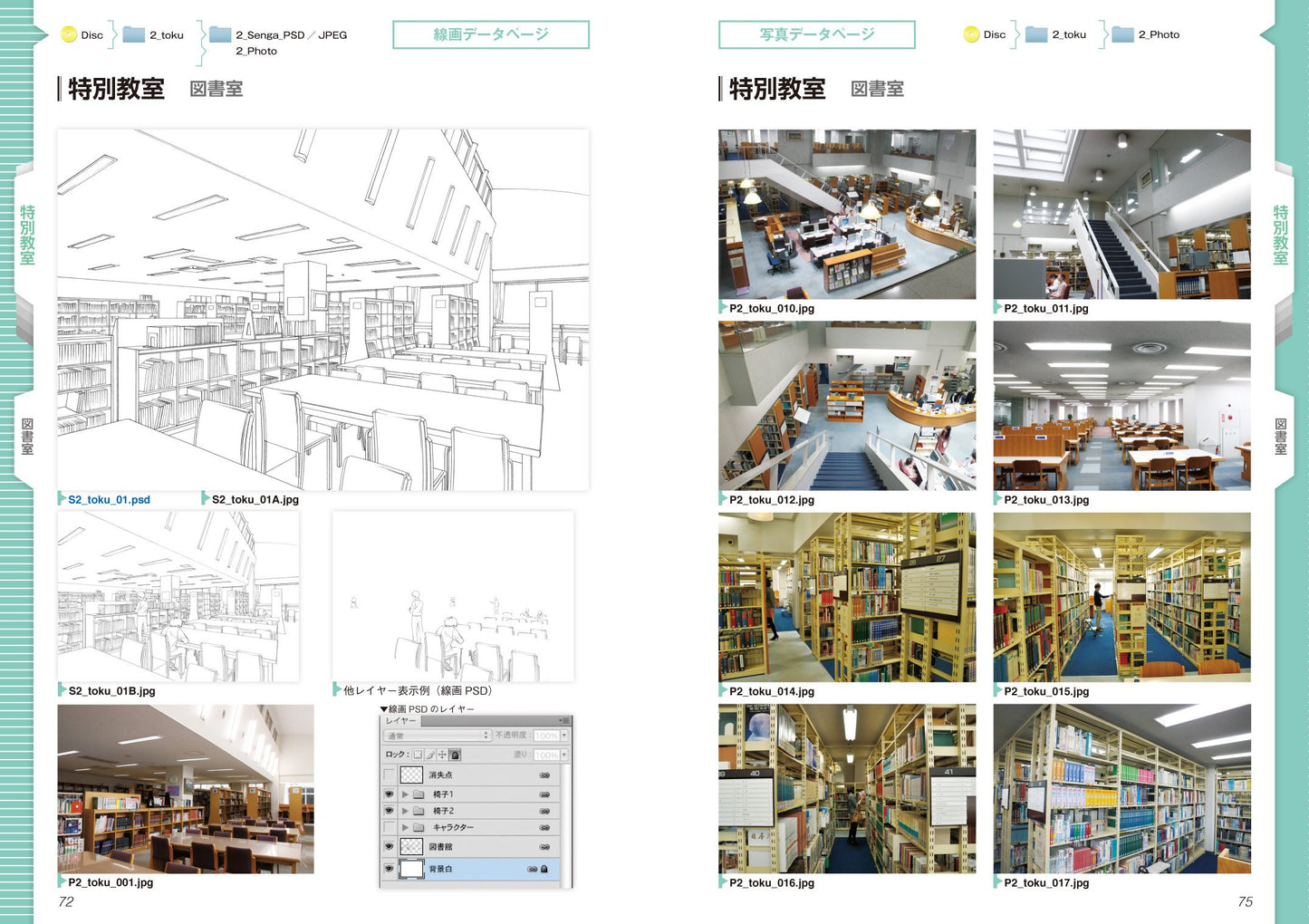Toggle visibility of the 図書館 layer
Screen dimensions: 1309x924
point(390,846)
